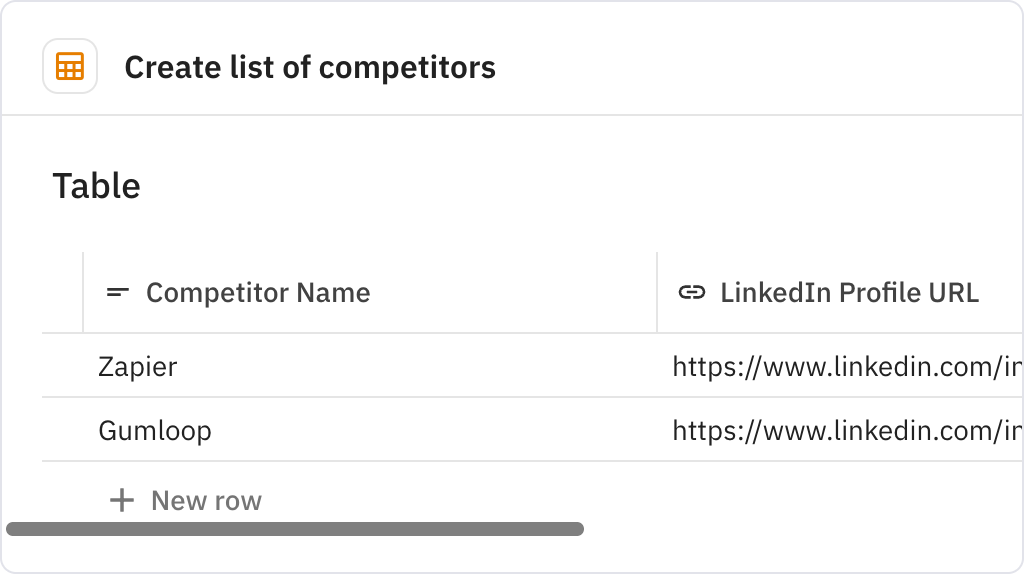Click the text-type icon beside Competitor Name
The width and height of the screenshot is (1024, 574).
coord(118,293)
